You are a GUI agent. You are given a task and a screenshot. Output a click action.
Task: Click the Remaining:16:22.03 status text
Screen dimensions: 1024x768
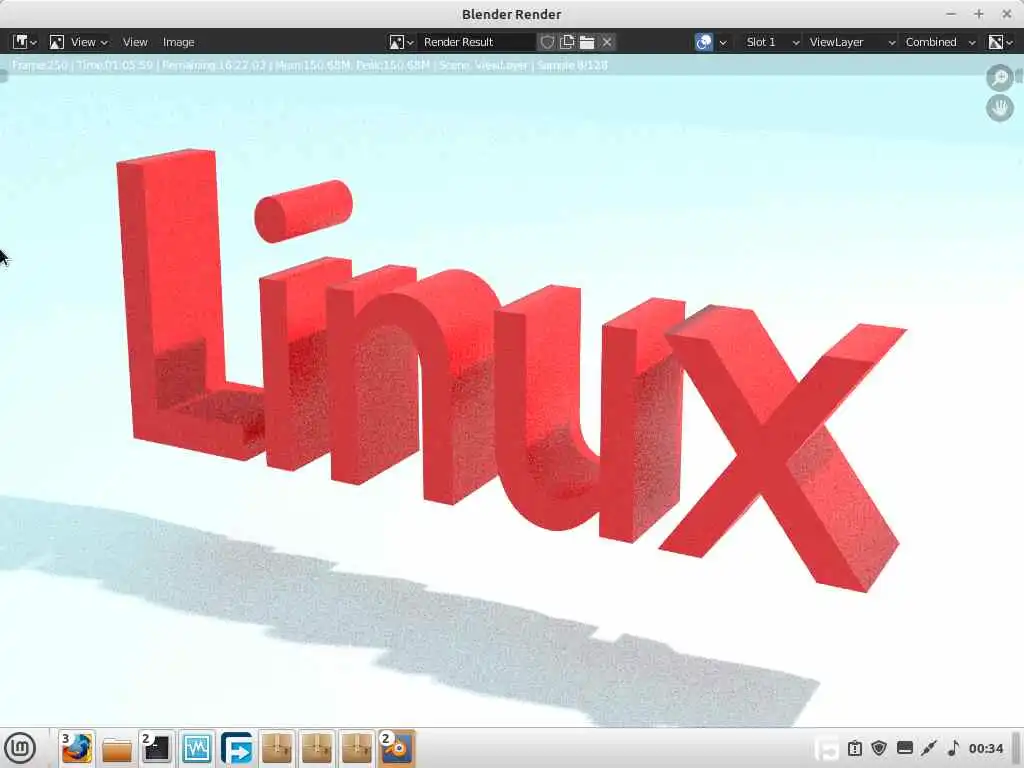pyautogui.click(x=214, y=65)
